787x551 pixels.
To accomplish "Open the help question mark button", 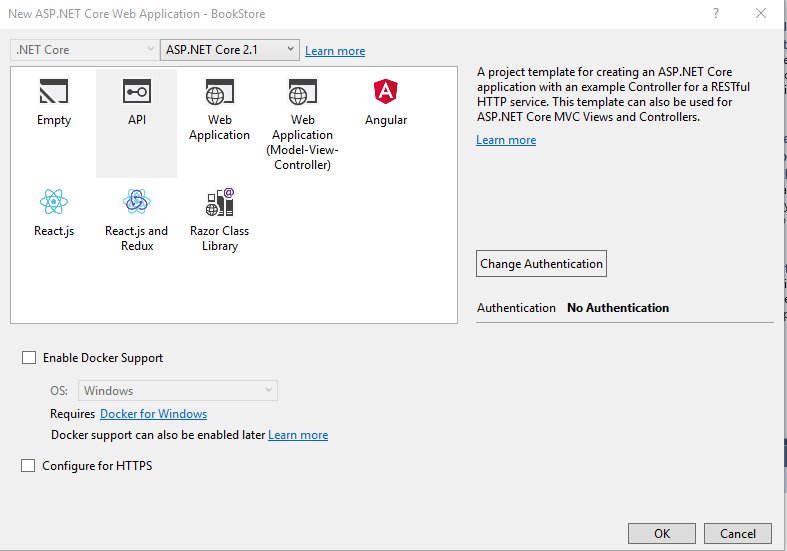I will [716, 14].
